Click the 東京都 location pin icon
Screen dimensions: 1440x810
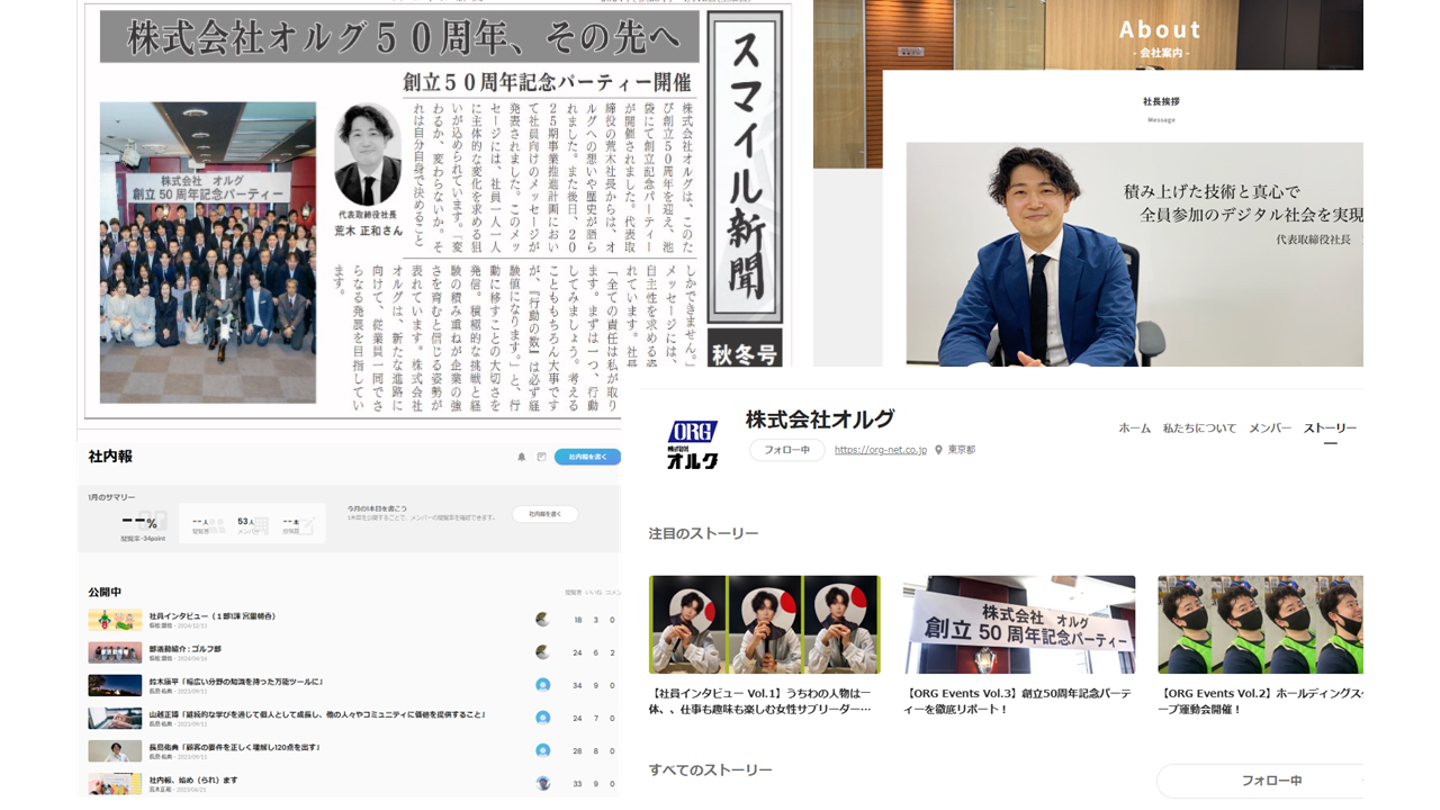tap(939, 450)
